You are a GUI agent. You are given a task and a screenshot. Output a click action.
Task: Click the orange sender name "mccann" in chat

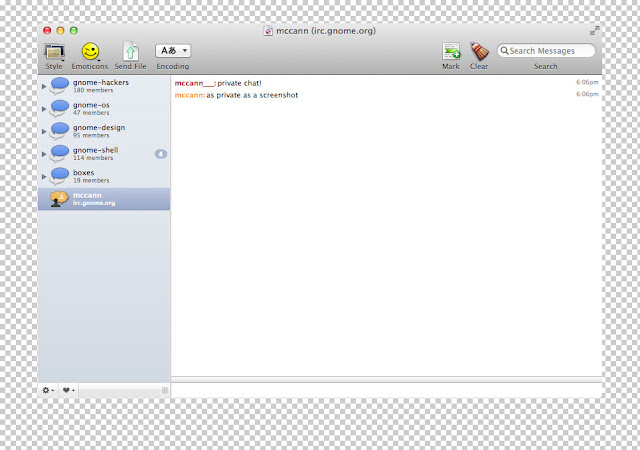[189, 95]
